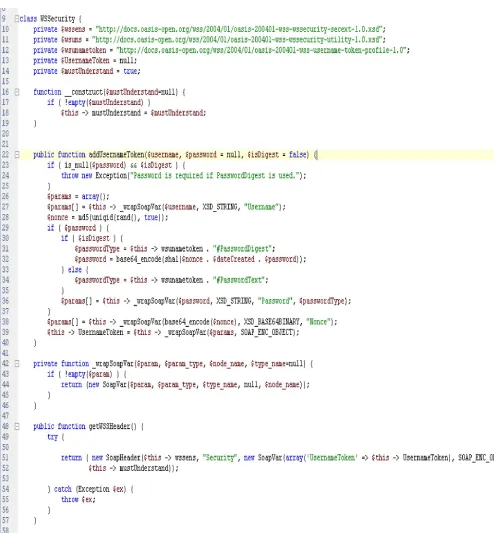Screen dimensions: 494x533
Task: Click the "__construct" function name
Action: (x=84, y=92)
